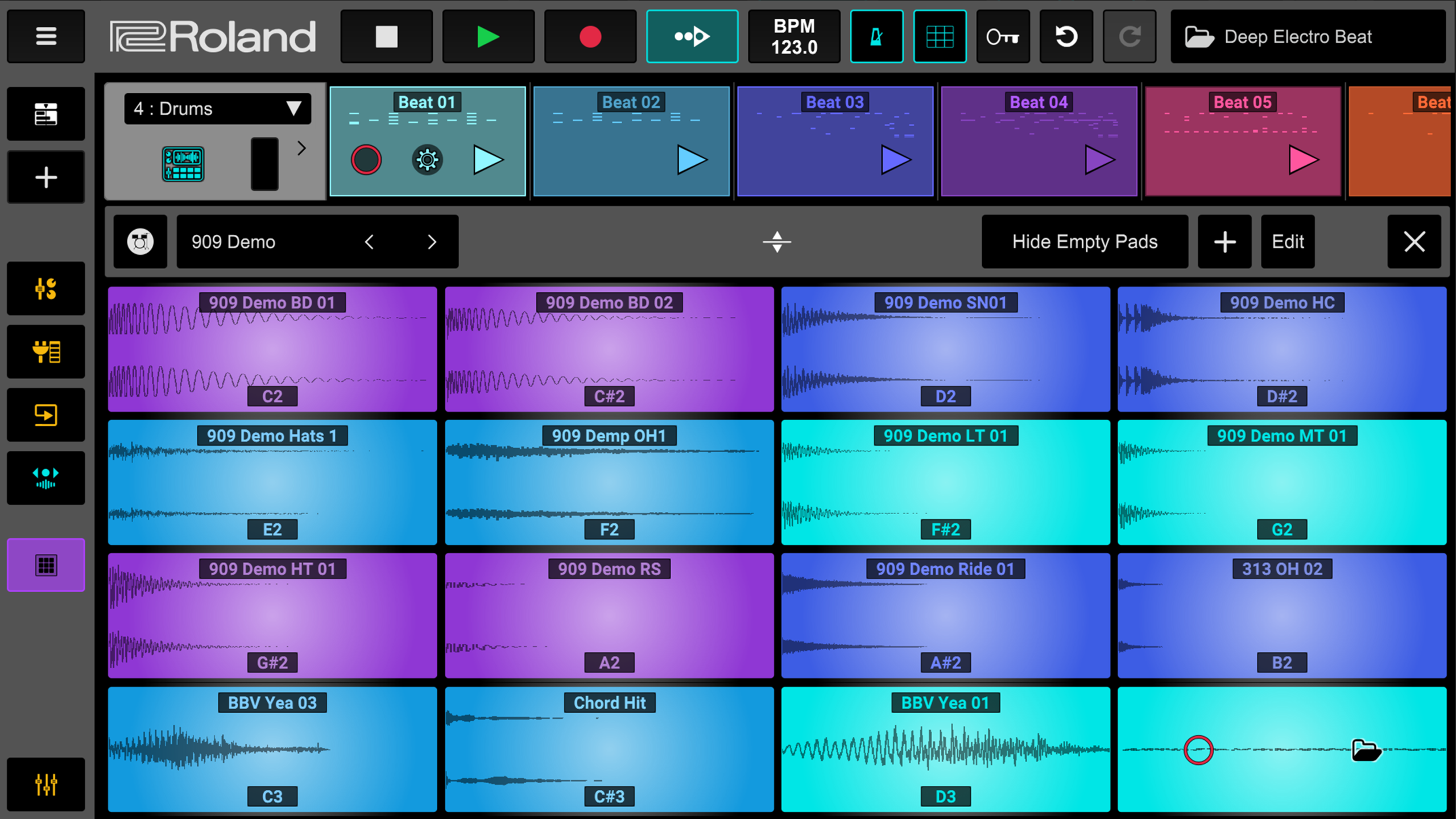This screenshot has height=819, width=1456.
Task: Trigger the 909 Demo HT 01 pad
Action: click(x=272, y=615)
